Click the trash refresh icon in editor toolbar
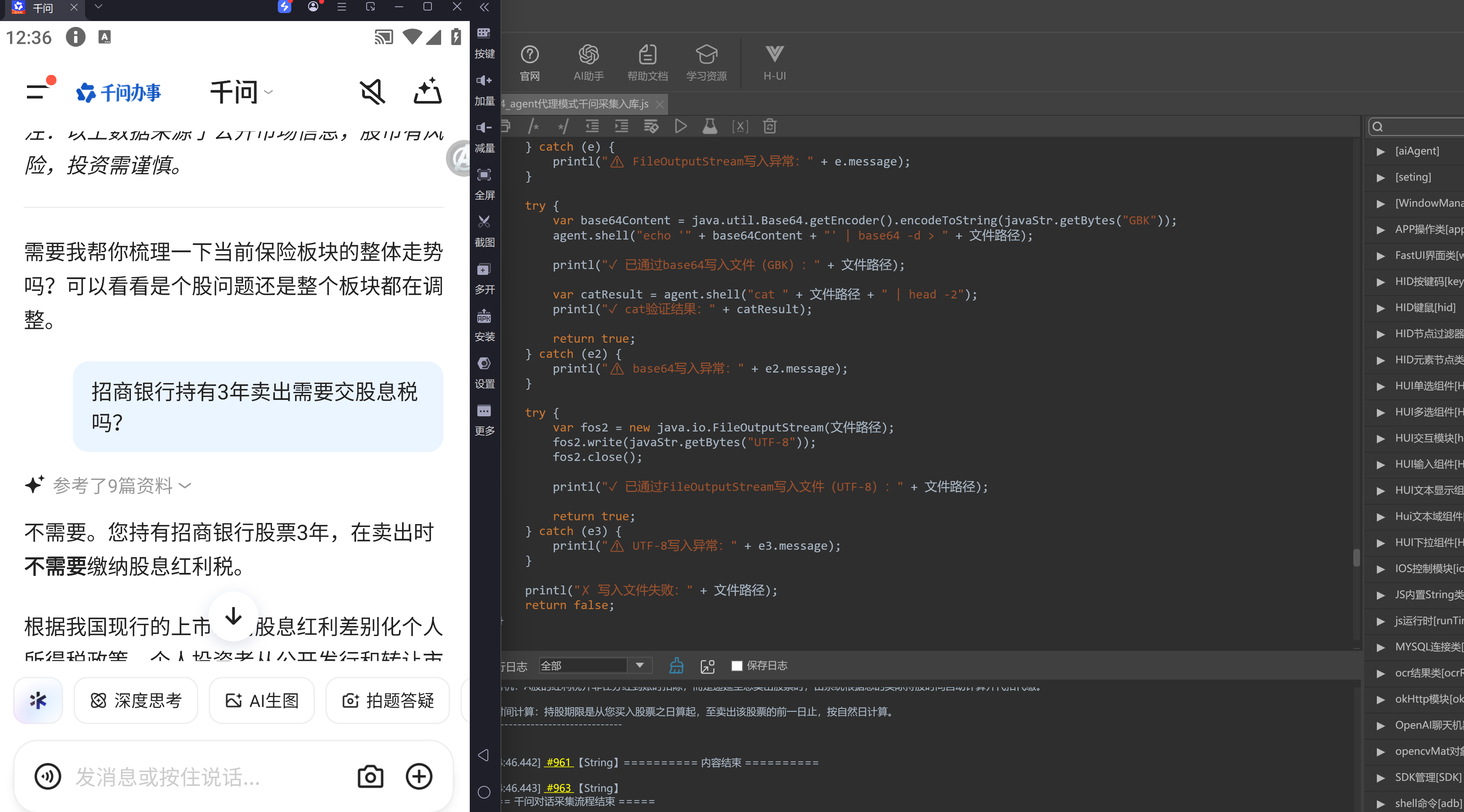Viewport: 1464px width, 812px height. tap(769, 126)
